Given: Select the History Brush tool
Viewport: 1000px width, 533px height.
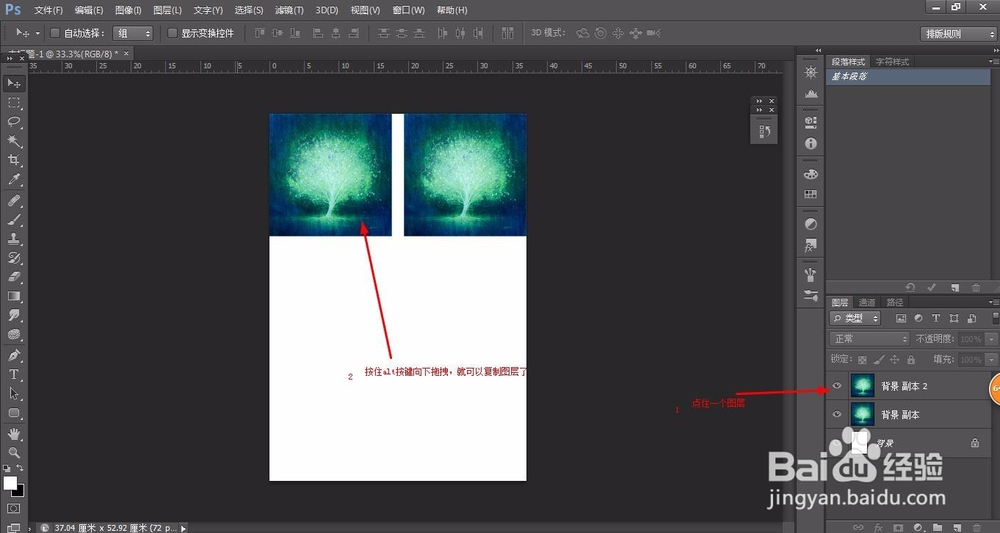Looking at the screenshot, I should (x=14, y=258).
